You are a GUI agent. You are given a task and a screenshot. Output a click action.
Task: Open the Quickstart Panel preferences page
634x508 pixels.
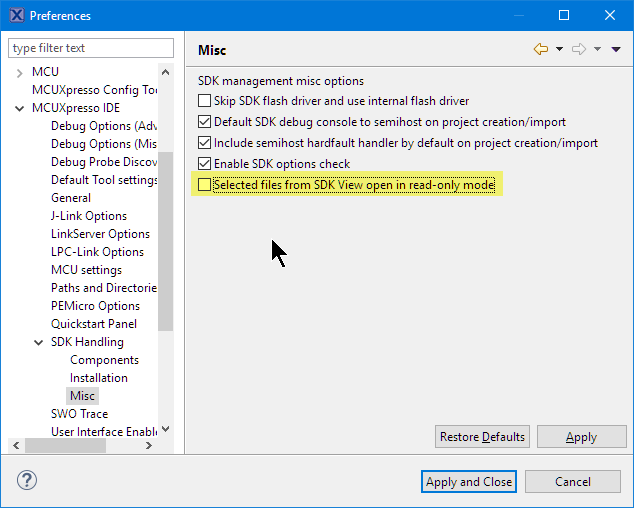click(93, 324)
